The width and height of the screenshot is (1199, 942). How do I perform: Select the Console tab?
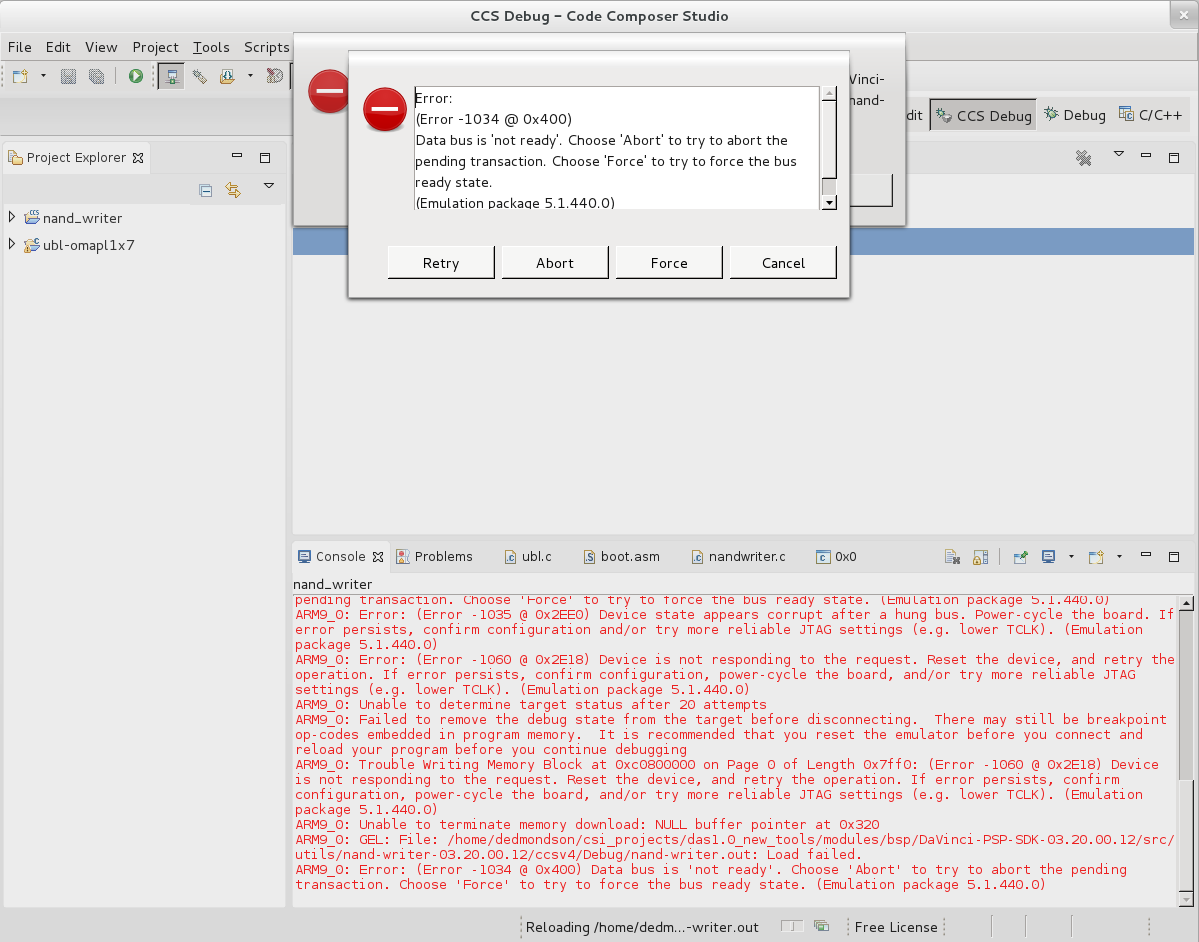click(340, 557)
